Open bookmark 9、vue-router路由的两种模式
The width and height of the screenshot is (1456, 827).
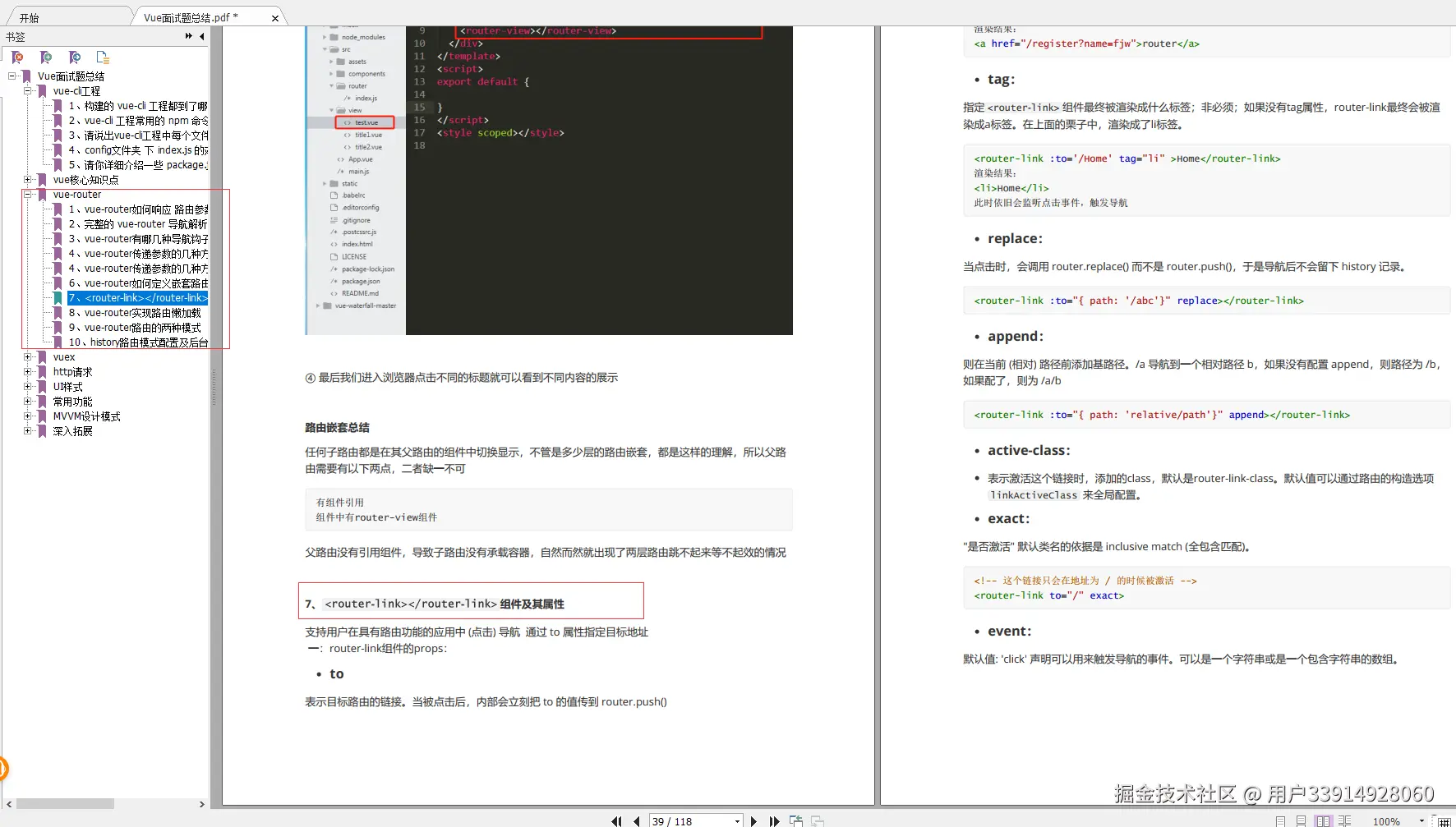click(135, 328)
